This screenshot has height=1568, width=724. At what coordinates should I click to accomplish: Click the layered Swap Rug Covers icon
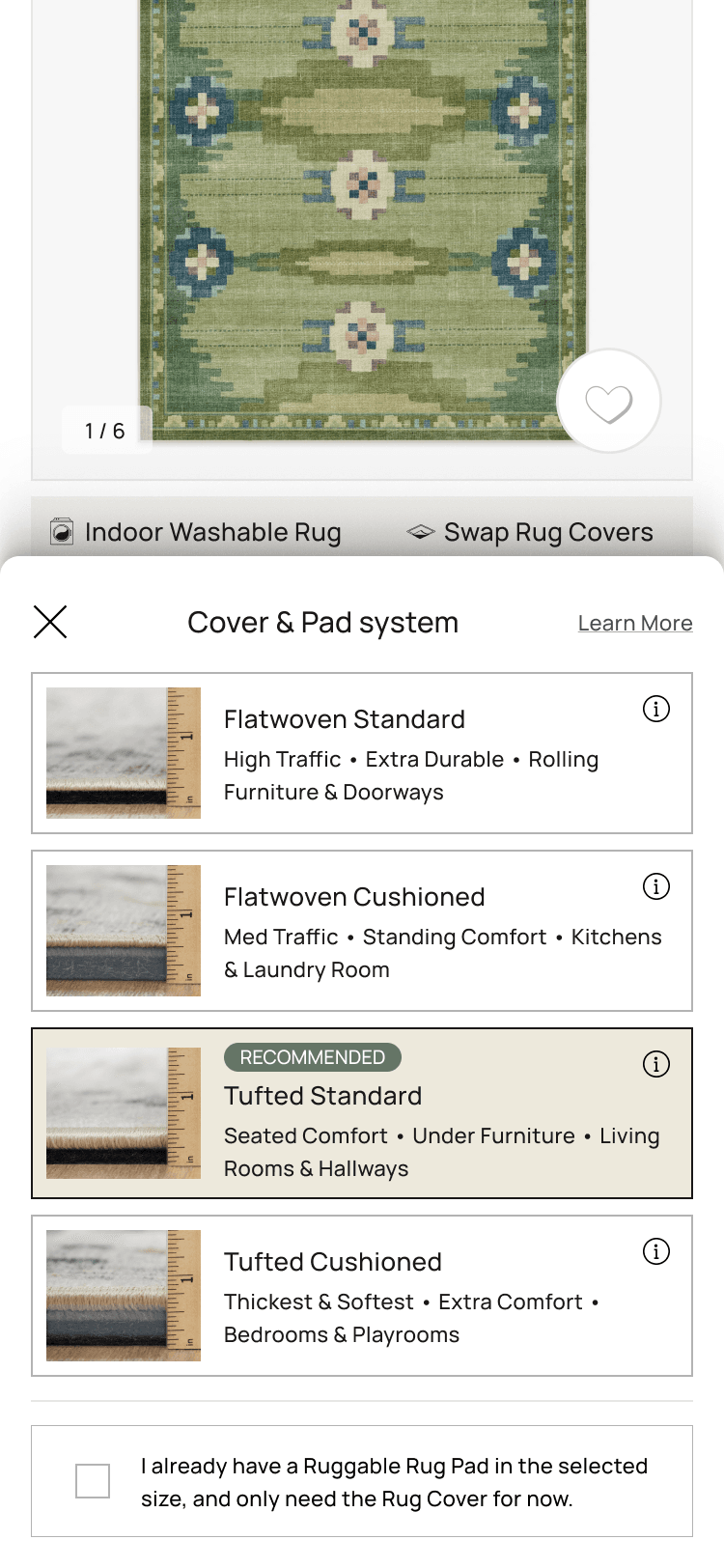coord(421,532)
